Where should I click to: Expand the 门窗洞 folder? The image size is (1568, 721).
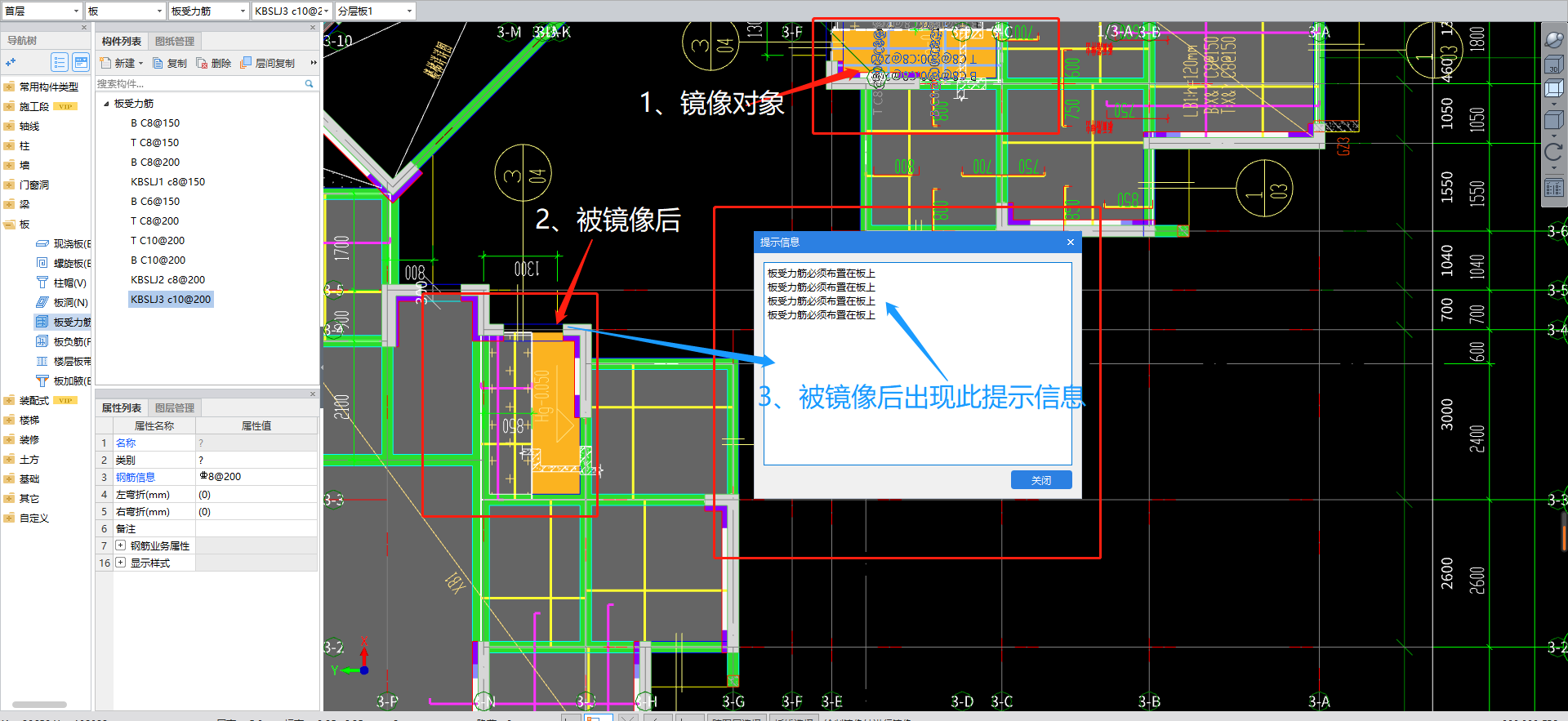9,185
